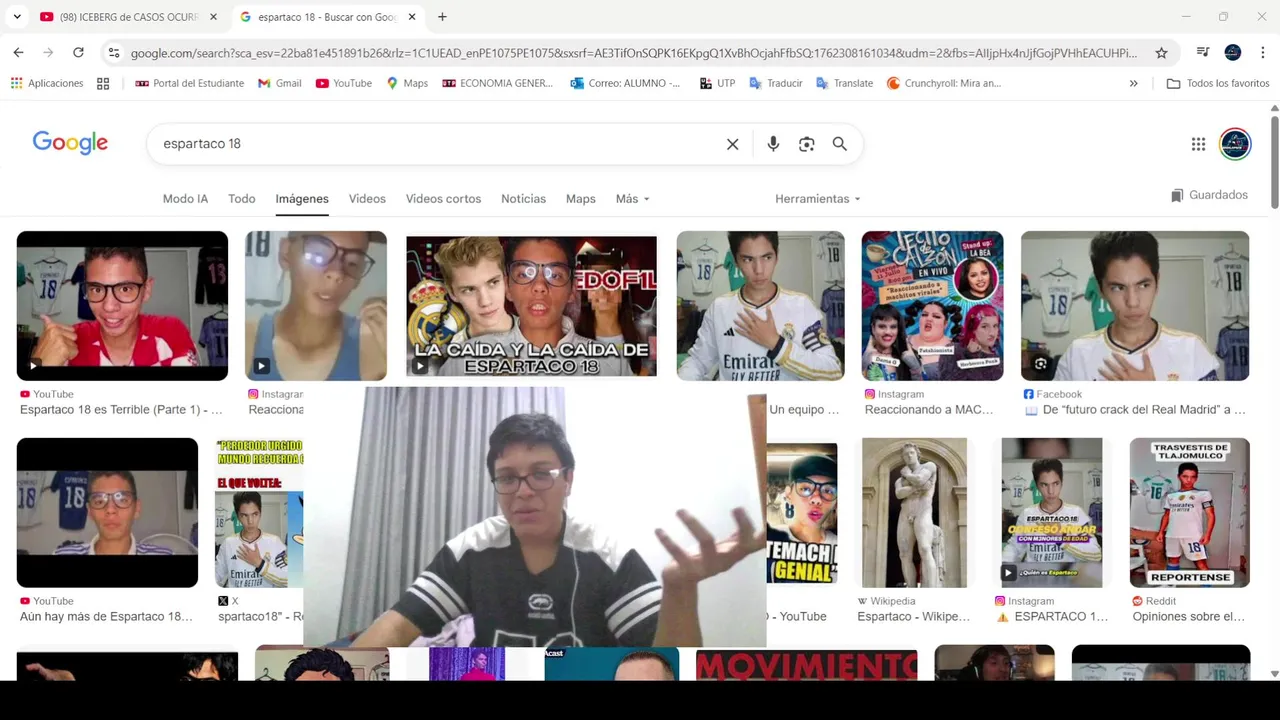Switch to Modo IA tab
The height and width of the screenshot is (720, 1280).
tap(185, 199)
